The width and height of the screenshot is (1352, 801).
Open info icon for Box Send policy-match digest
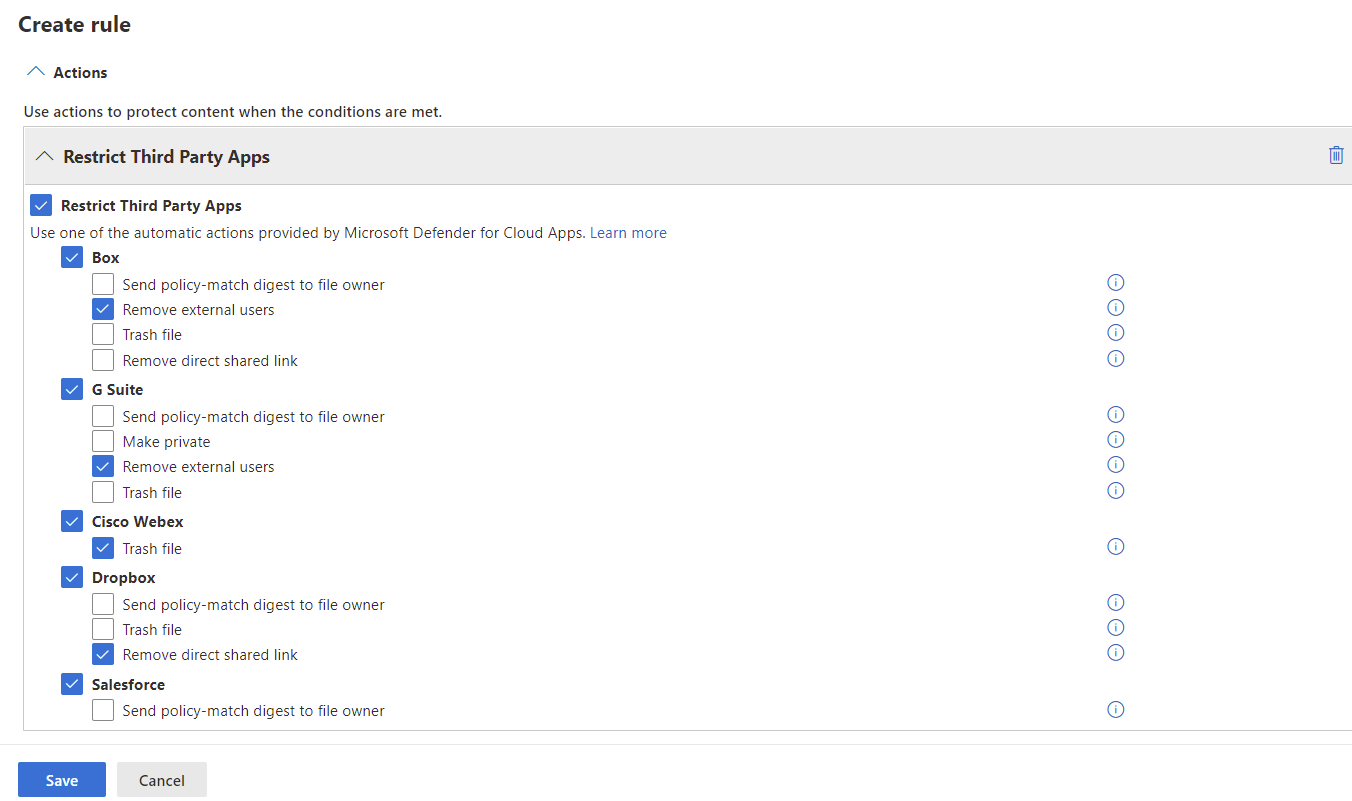point(1116,283)
